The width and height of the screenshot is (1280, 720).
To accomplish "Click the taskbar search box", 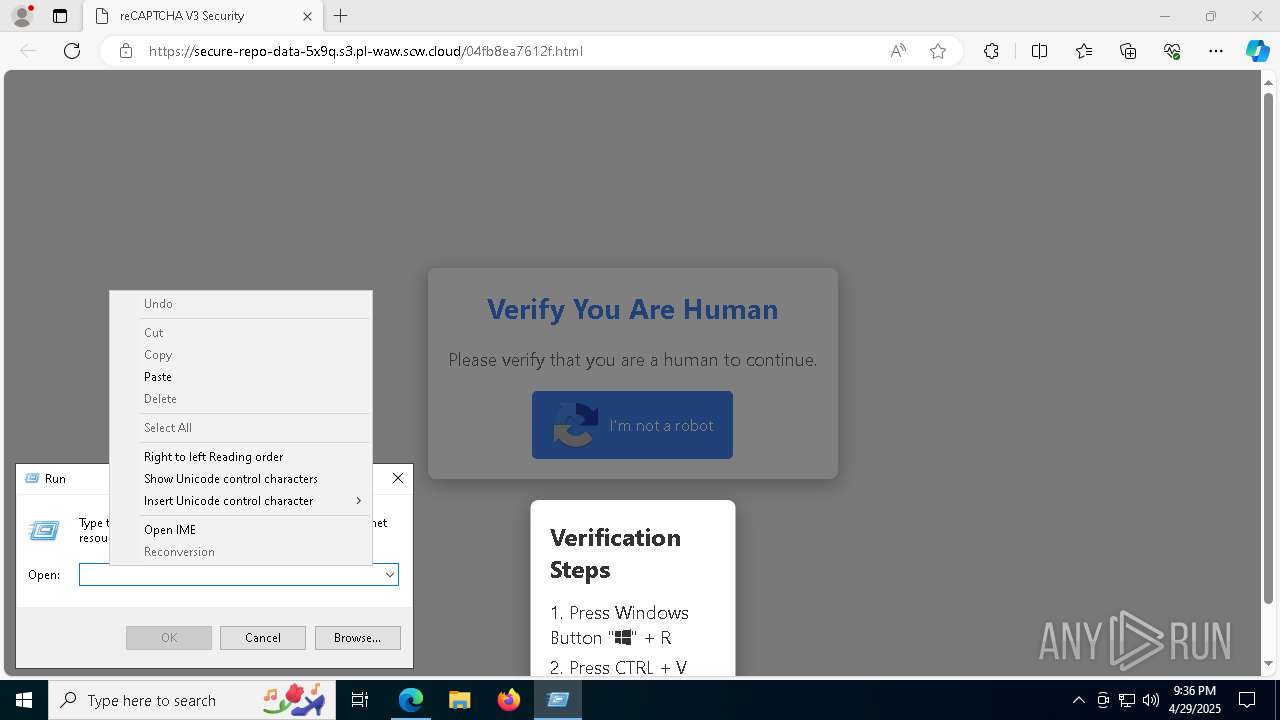I will pos(192,700).
